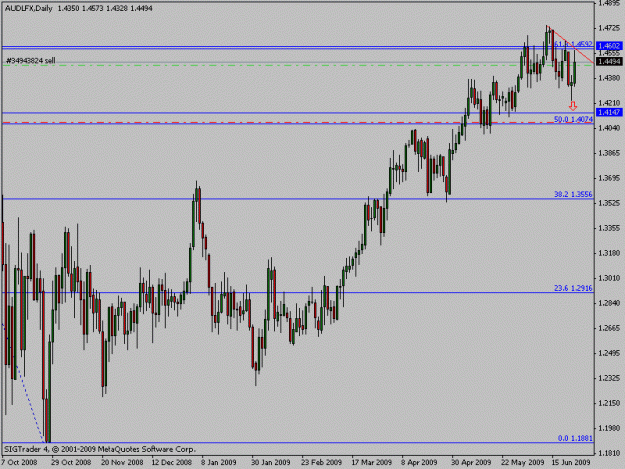The width and height of the screenshot is (625, 469).
Task: Click the blue 1.4602 price tag
Action: pos(609,46)
